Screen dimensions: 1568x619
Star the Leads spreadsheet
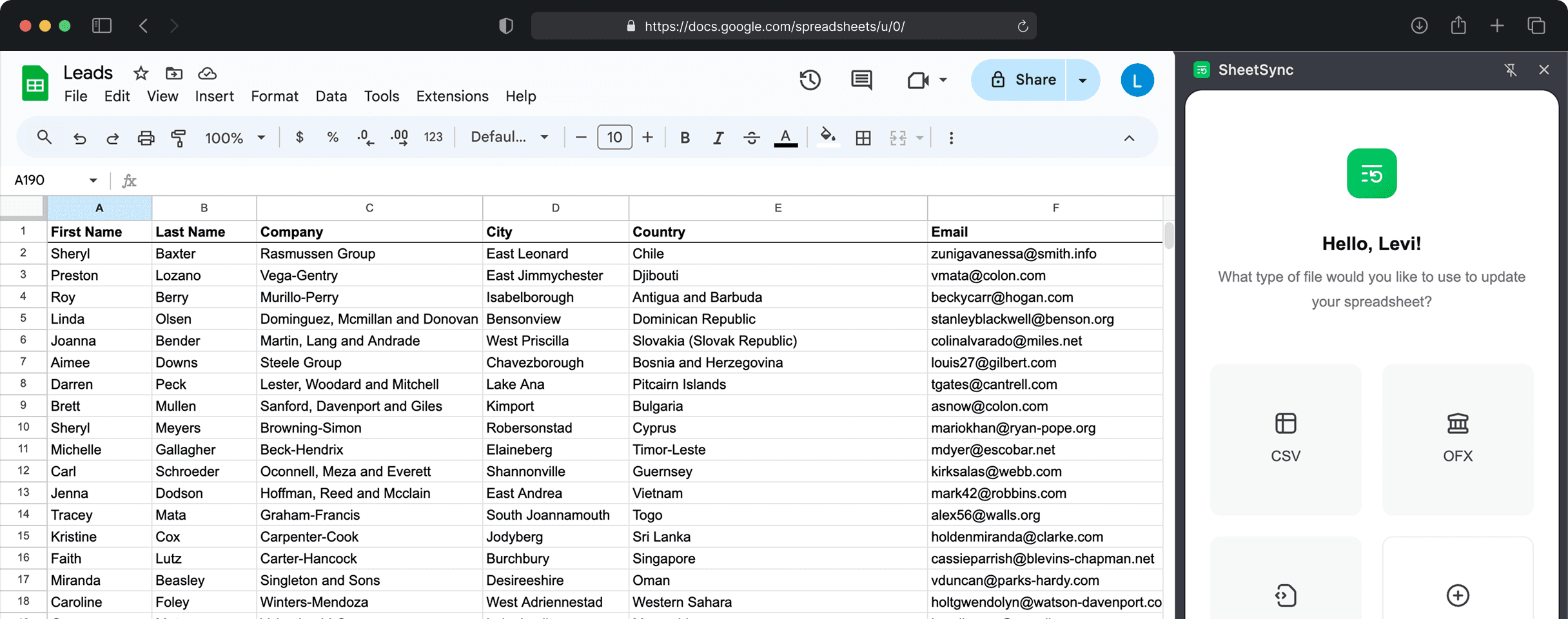pyautogui.click(x=141, y=74)
